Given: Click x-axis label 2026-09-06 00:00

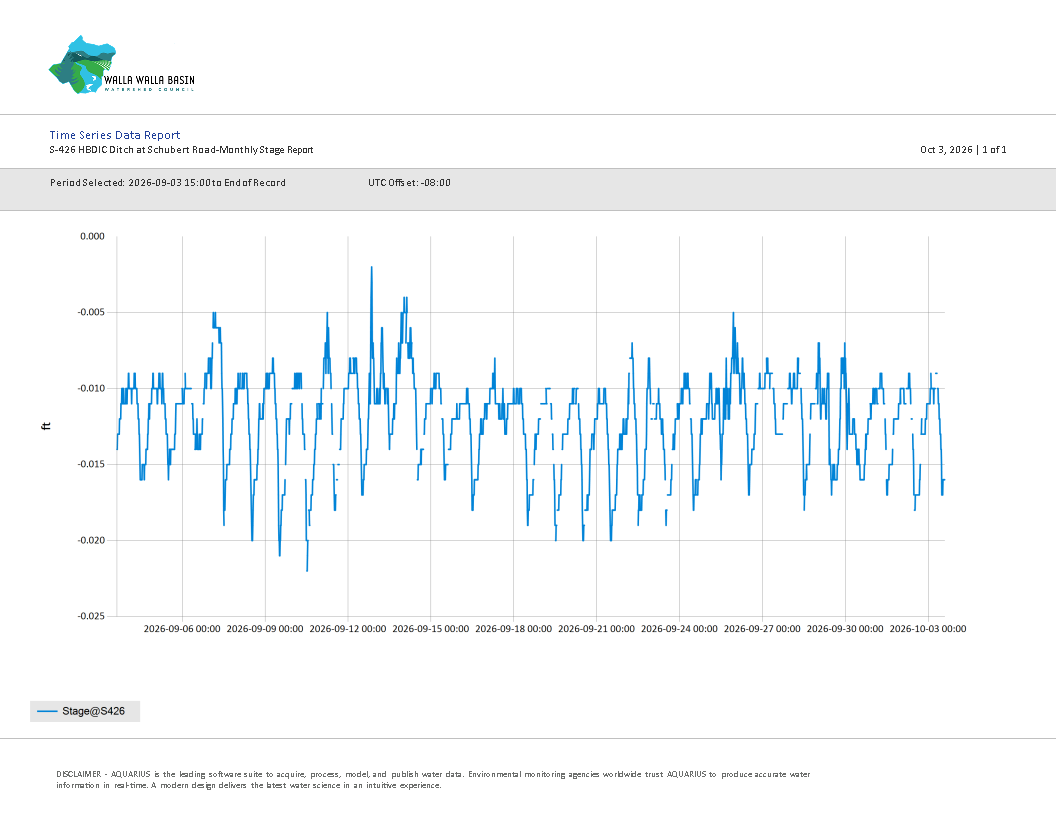Looking at the screenshot, I should (182, 629).
